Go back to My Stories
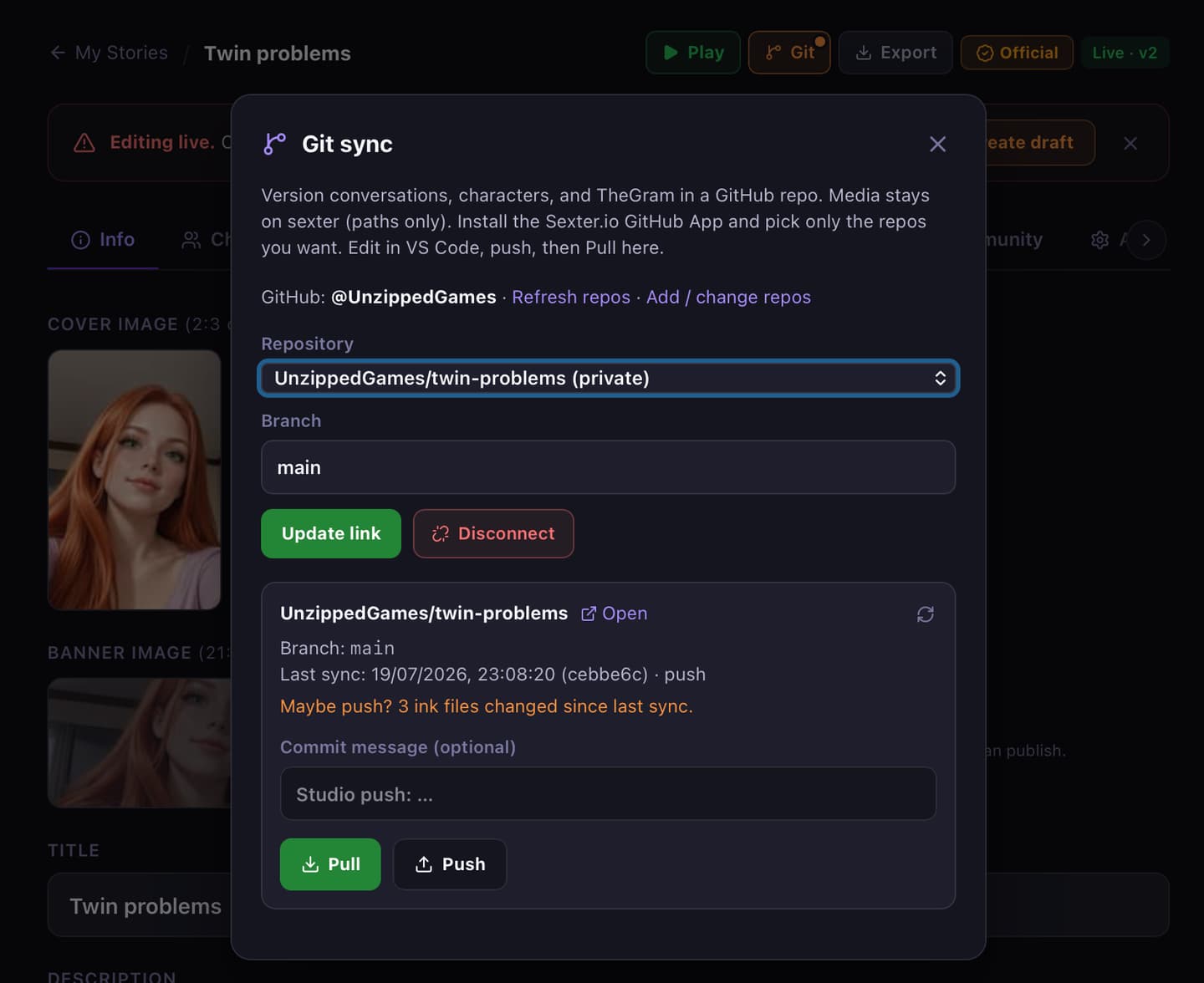Screen dimensions: 1204x983 pyautogui.click(x=121, y=53)
